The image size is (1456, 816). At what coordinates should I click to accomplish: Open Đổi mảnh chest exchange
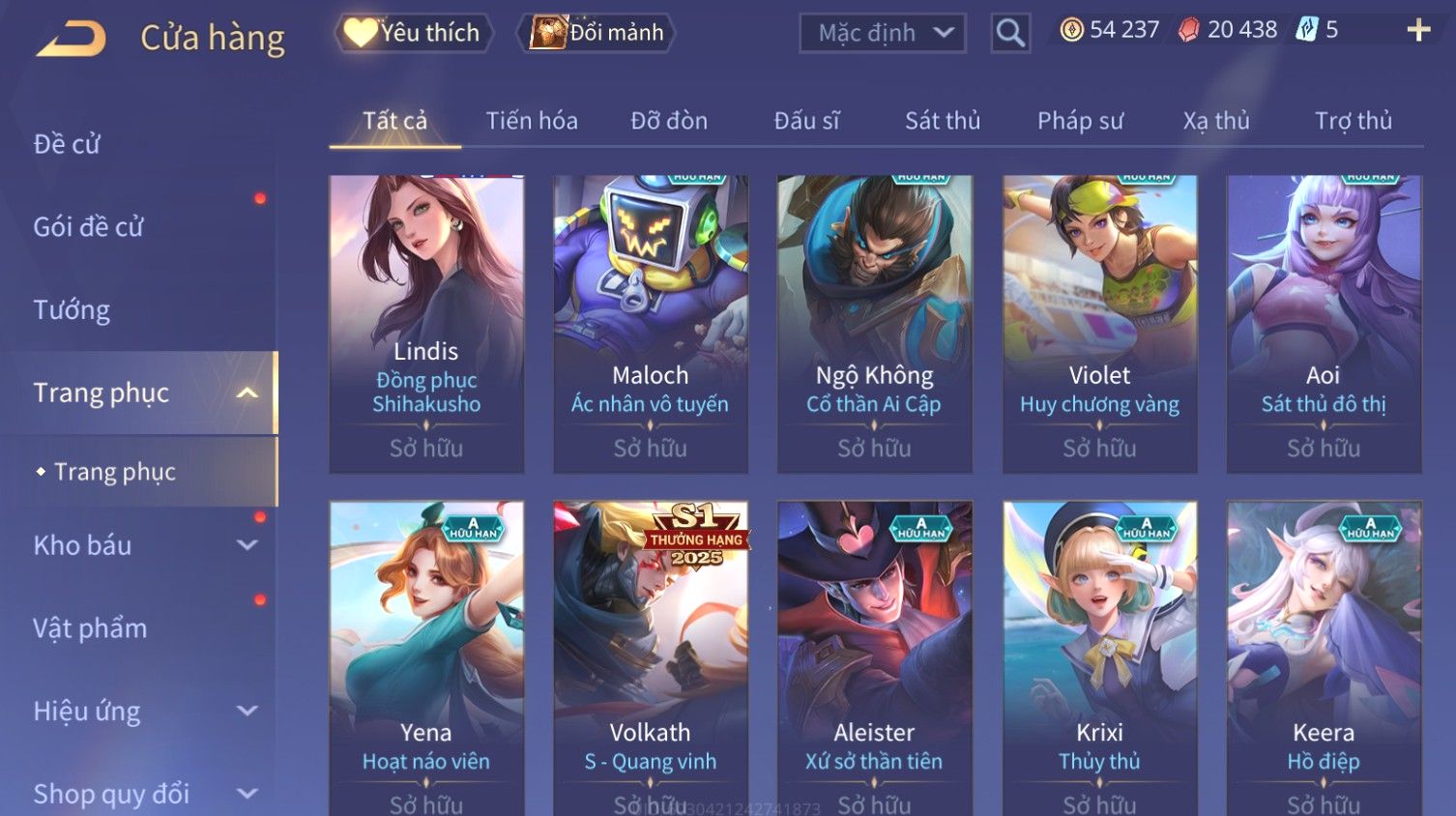[596, 33]
